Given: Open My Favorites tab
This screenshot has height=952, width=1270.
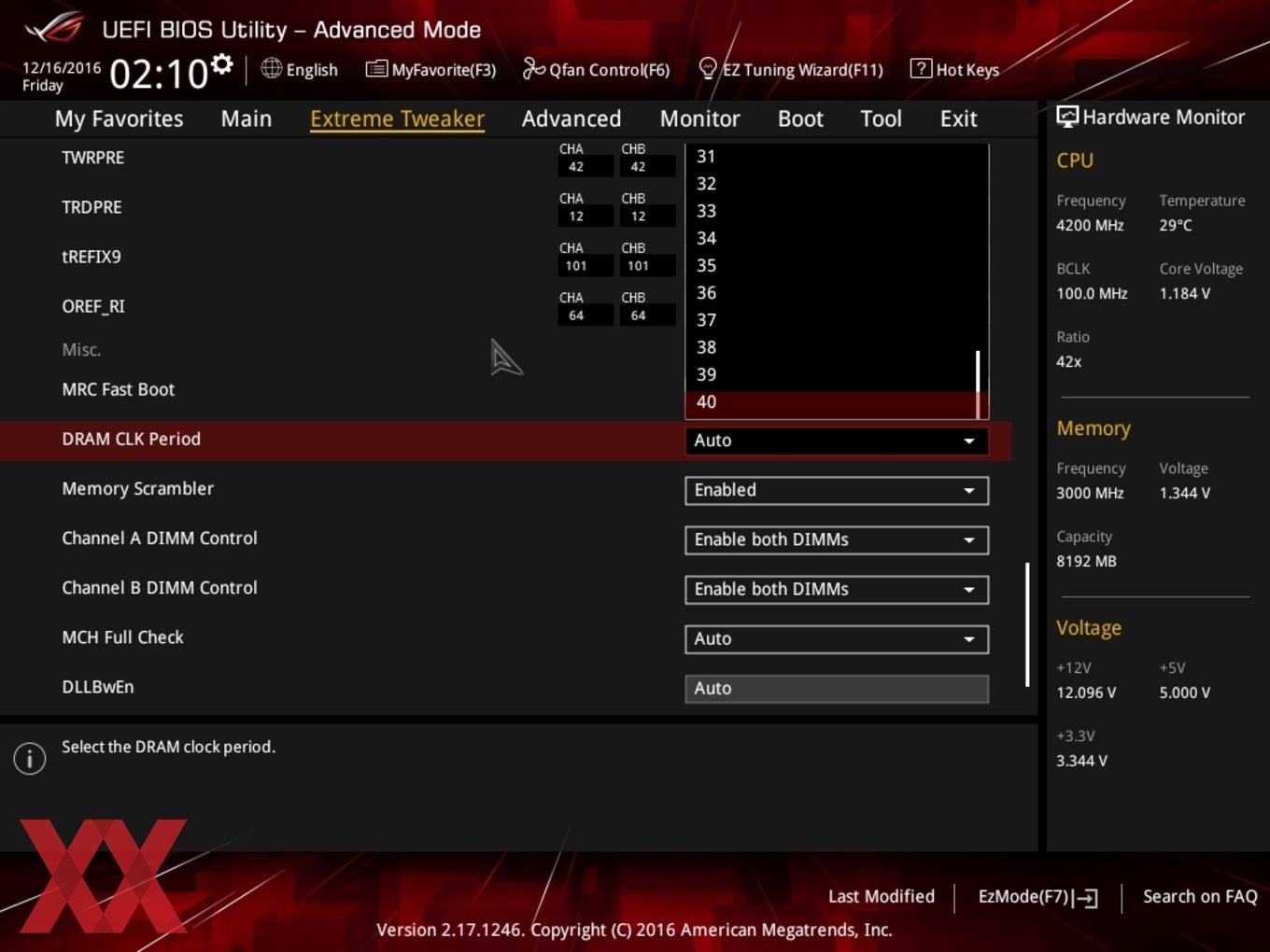Looking at the screenshot, I should point(119,119).
